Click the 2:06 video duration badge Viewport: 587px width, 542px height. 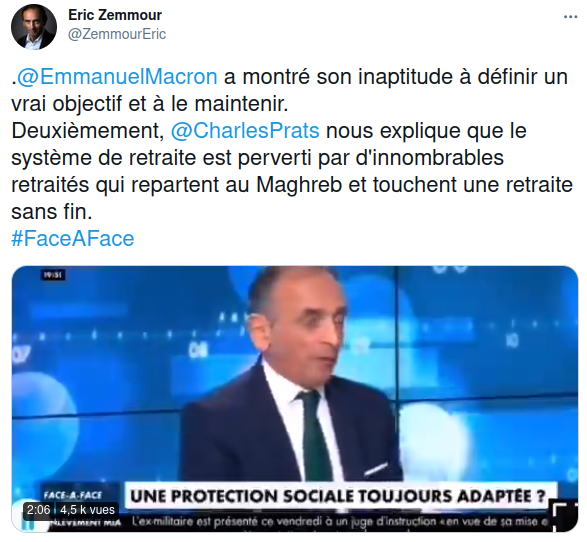38,509
